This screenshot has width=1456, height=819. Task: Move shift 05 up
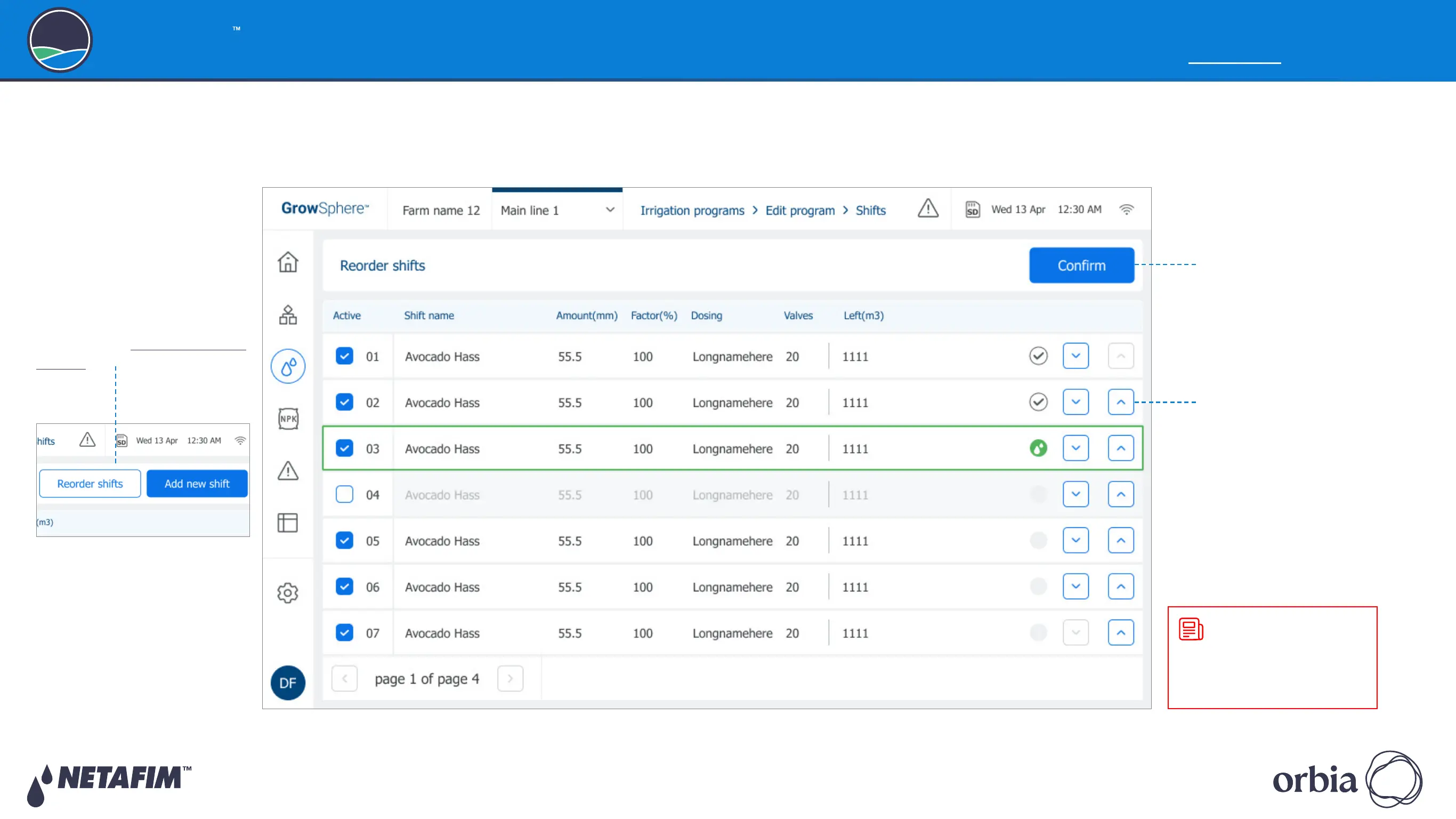(x=1121, y=540)
